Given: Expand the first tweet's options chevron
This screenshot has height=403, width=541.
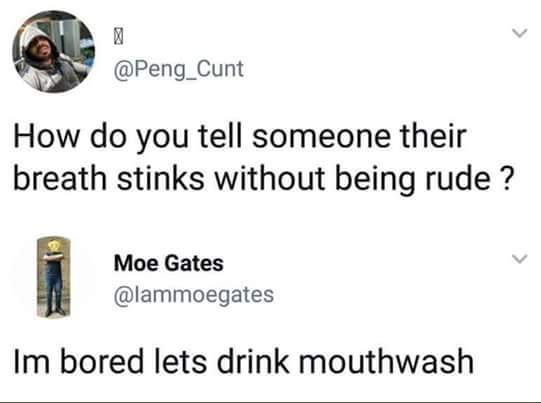Looking at the screenshot, I should pyautogui.click(x=520, y=33).
